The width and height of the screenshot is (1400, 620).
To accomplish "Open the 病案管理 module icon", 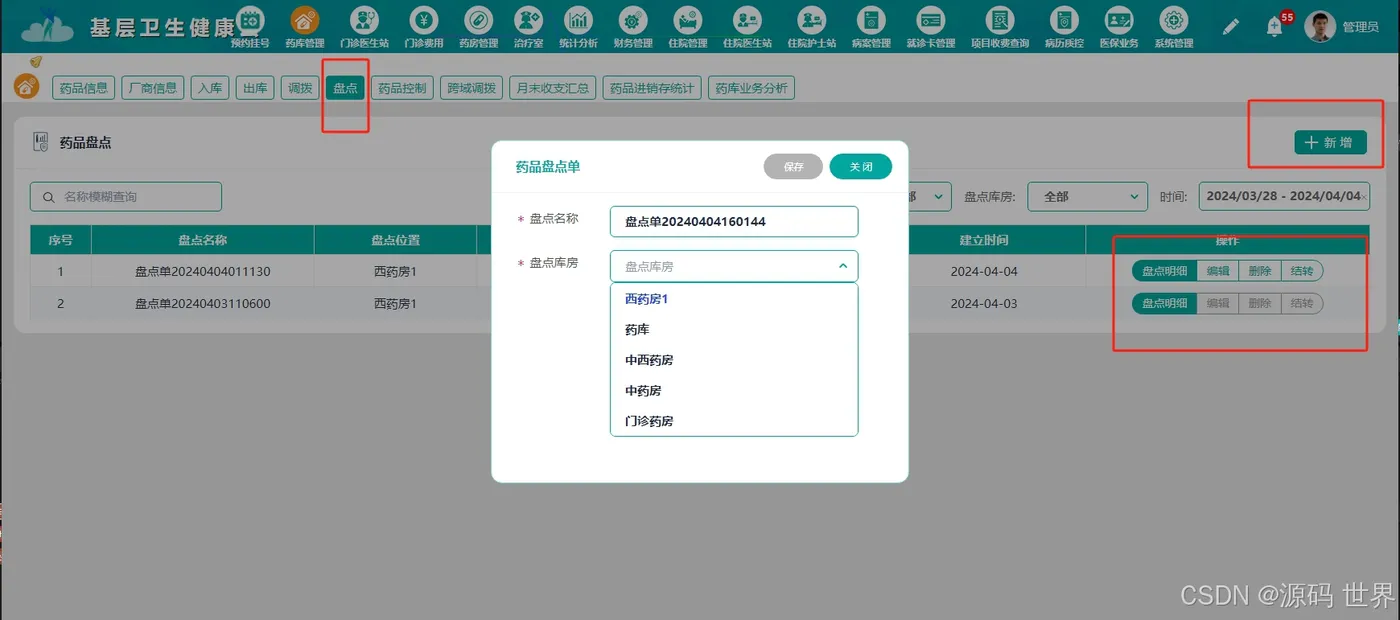I will click(871, 20).
